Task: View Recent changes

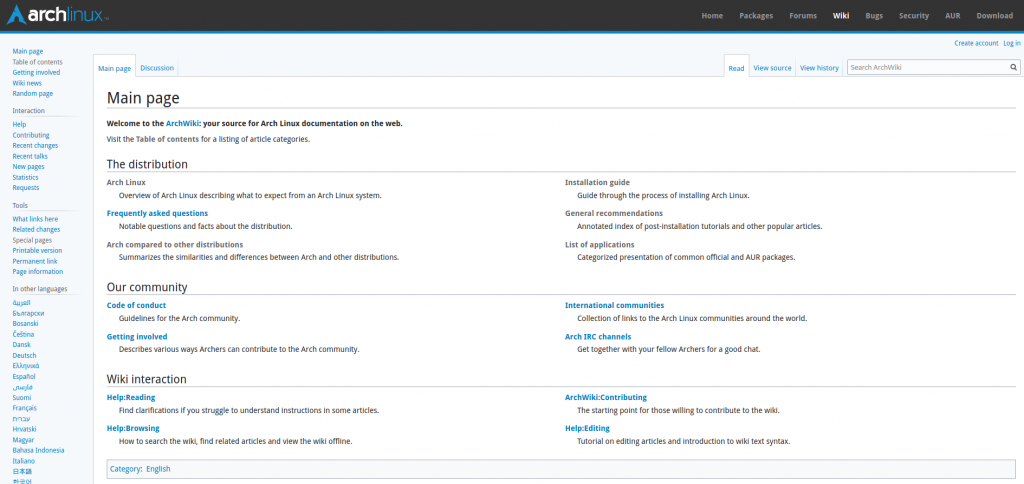Action: pyautogui.click(x=35, y=146)
